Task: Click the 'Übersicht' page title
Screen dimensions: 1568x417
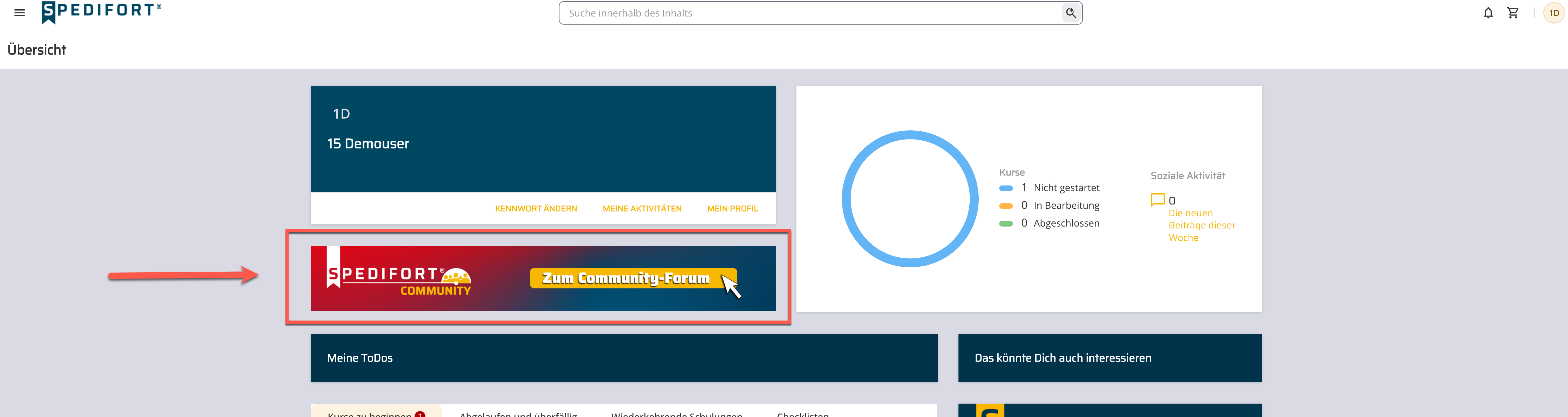Action: coord(36,50)
